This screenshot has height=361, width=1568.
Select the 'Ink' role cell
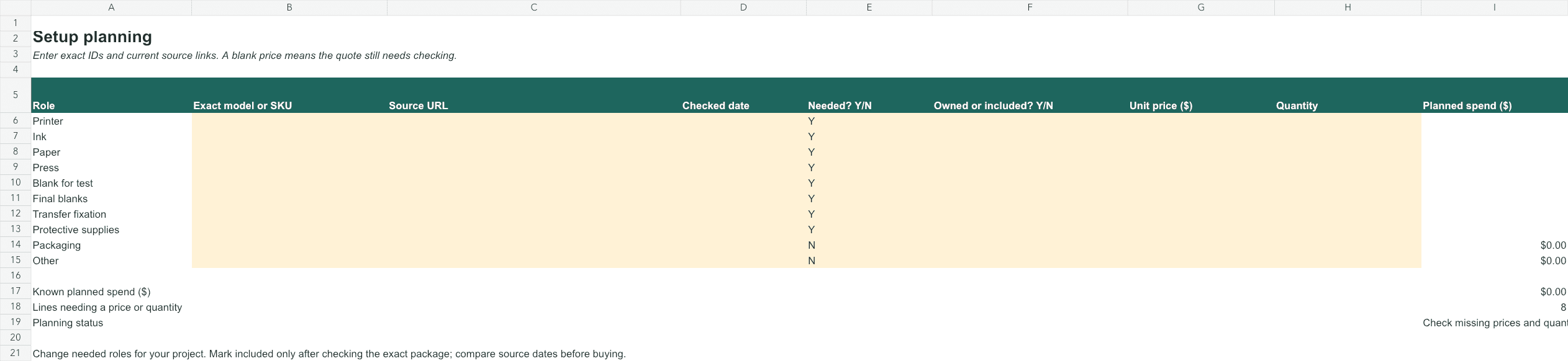(111, 136)
